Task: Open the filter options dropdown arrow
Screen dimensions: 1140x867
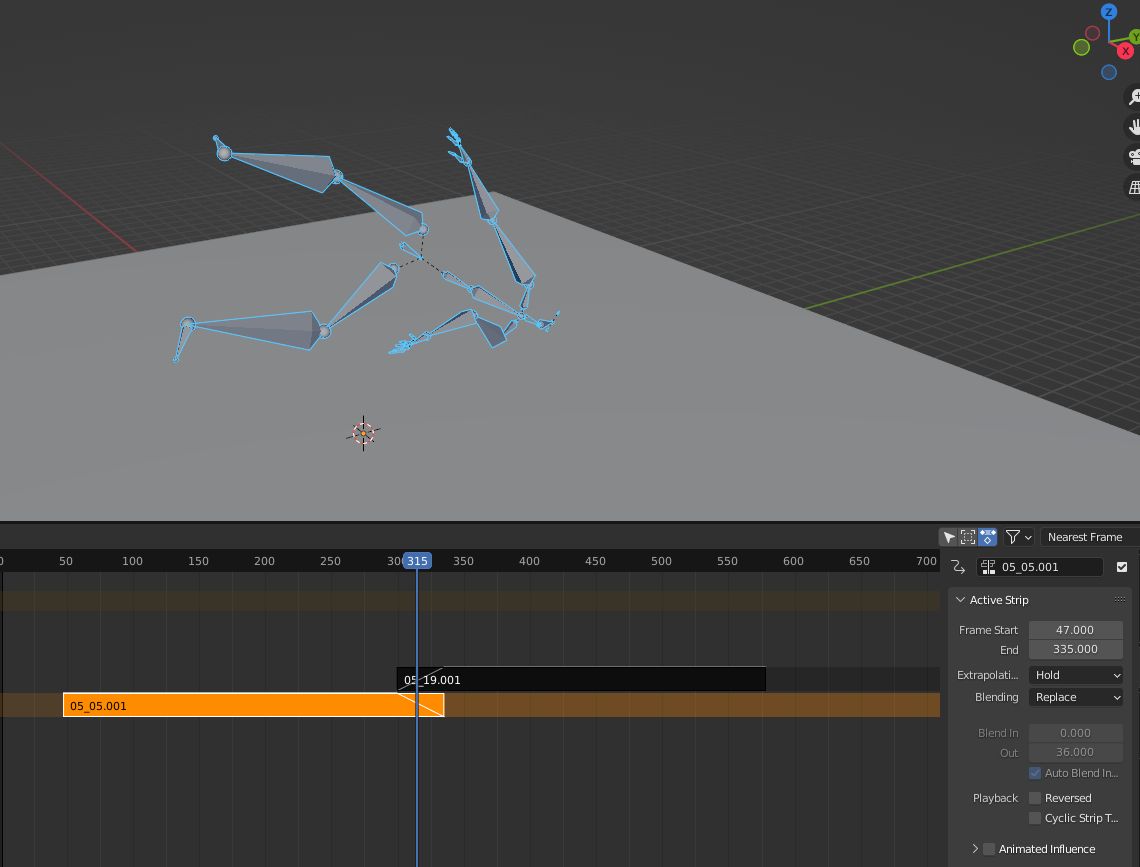Action: click(x=1028, y=538)
